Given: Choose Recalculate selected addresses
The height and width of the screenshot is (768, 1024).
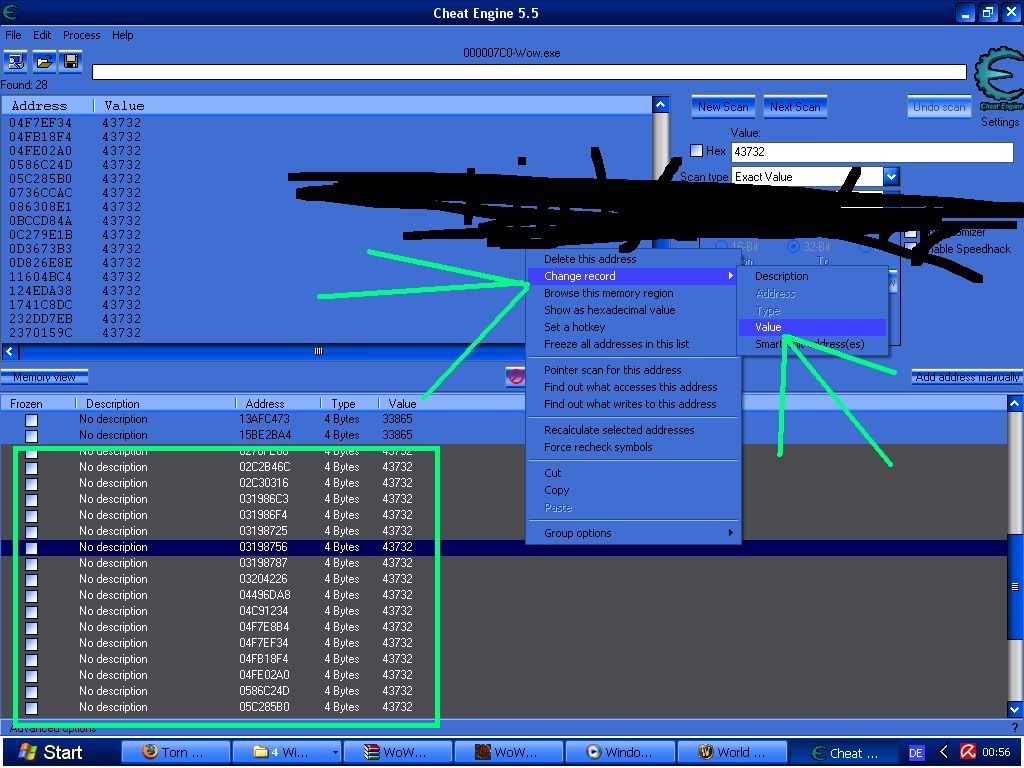Looking at the screenshot, I should (x=633, y=430).
